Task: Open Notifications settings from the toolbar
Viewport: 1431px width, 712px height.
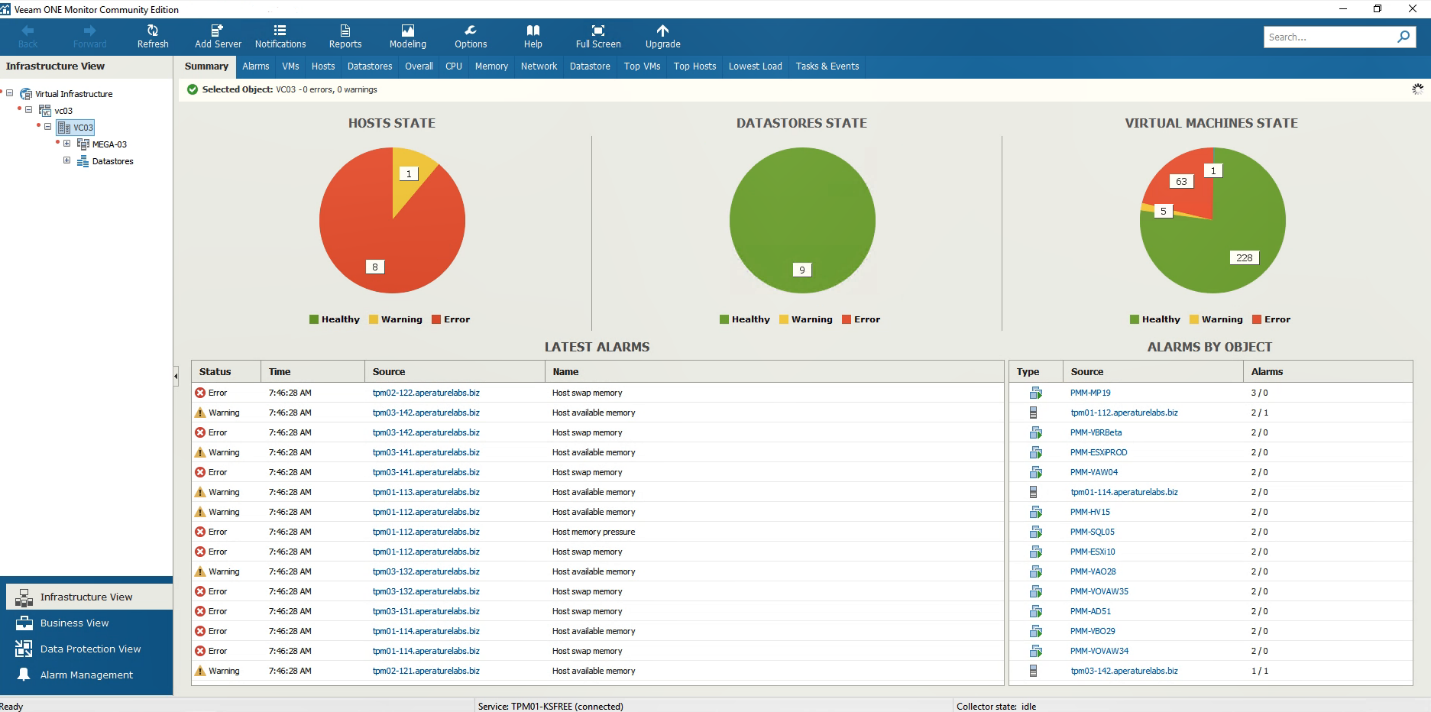Action: 280,38
